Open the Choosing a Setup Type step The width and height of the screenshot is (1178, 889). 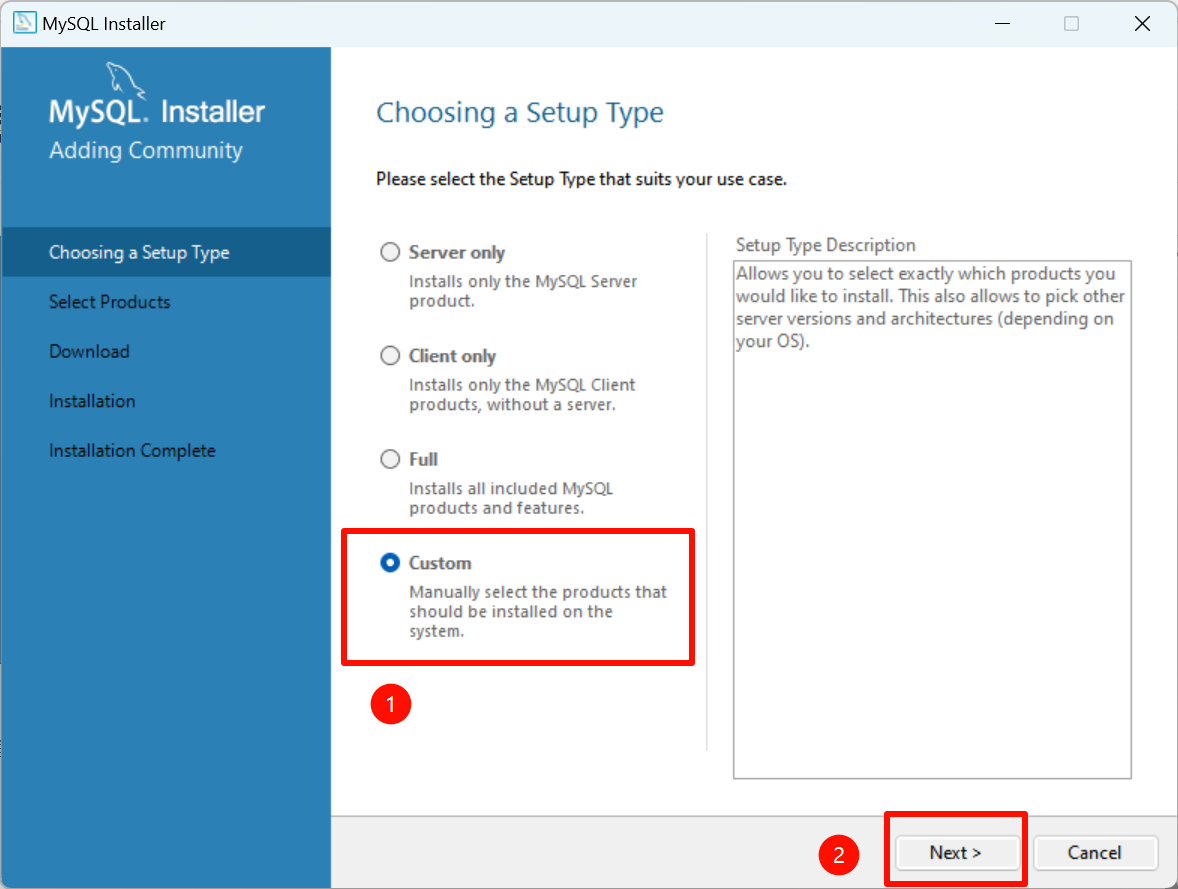(x=166, y=252)
